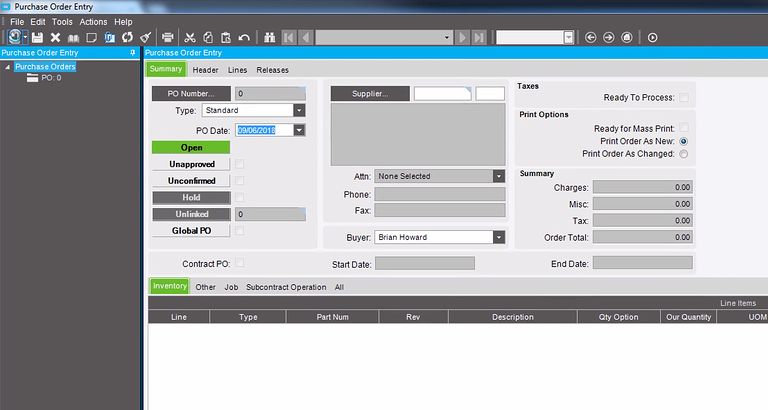768x410 pixels.
Task: Switch to the Releases tab
Action: pyautogui.click(x=273, y=70)
